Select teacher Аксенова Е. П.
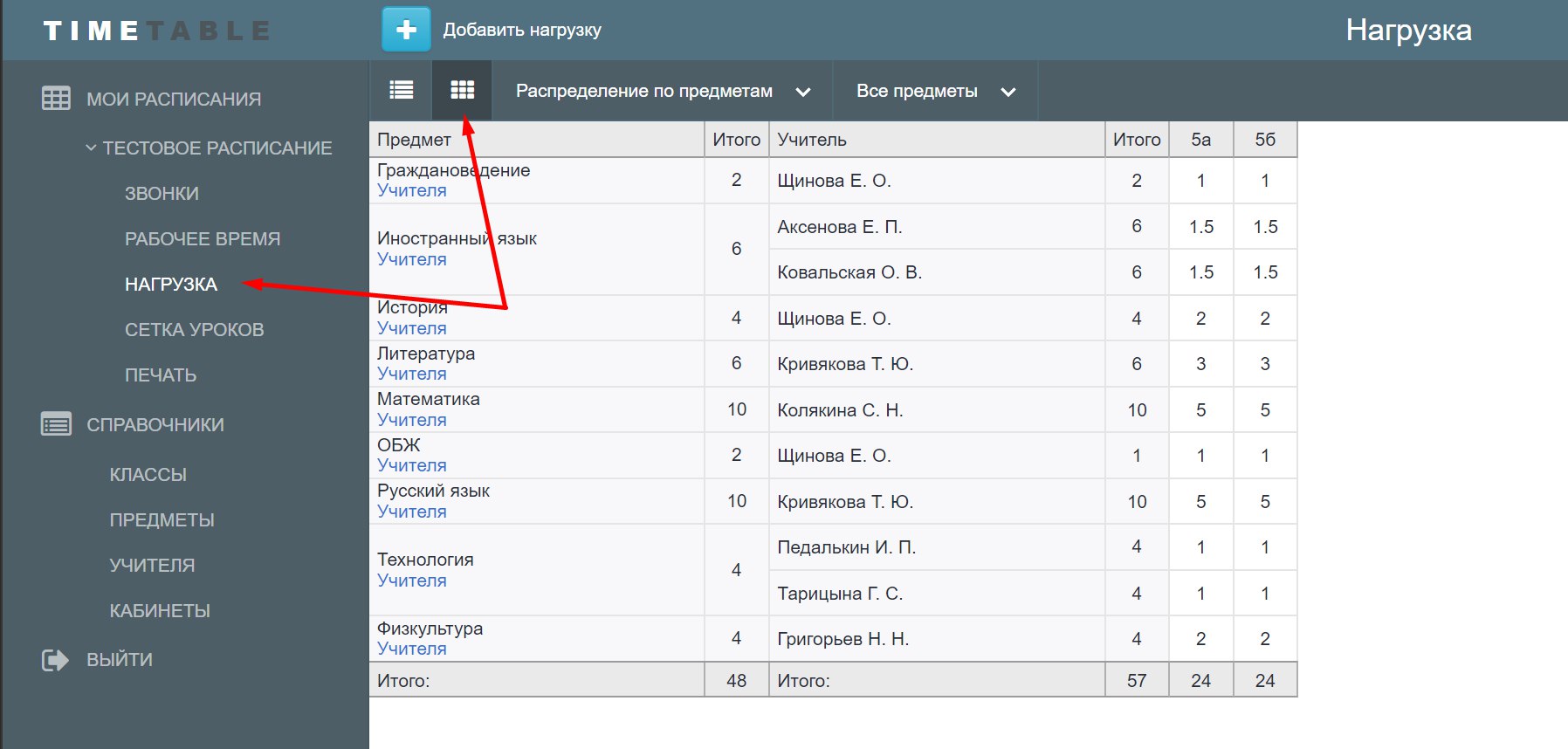Screen dimensions: 1568x749 (840, 227)
